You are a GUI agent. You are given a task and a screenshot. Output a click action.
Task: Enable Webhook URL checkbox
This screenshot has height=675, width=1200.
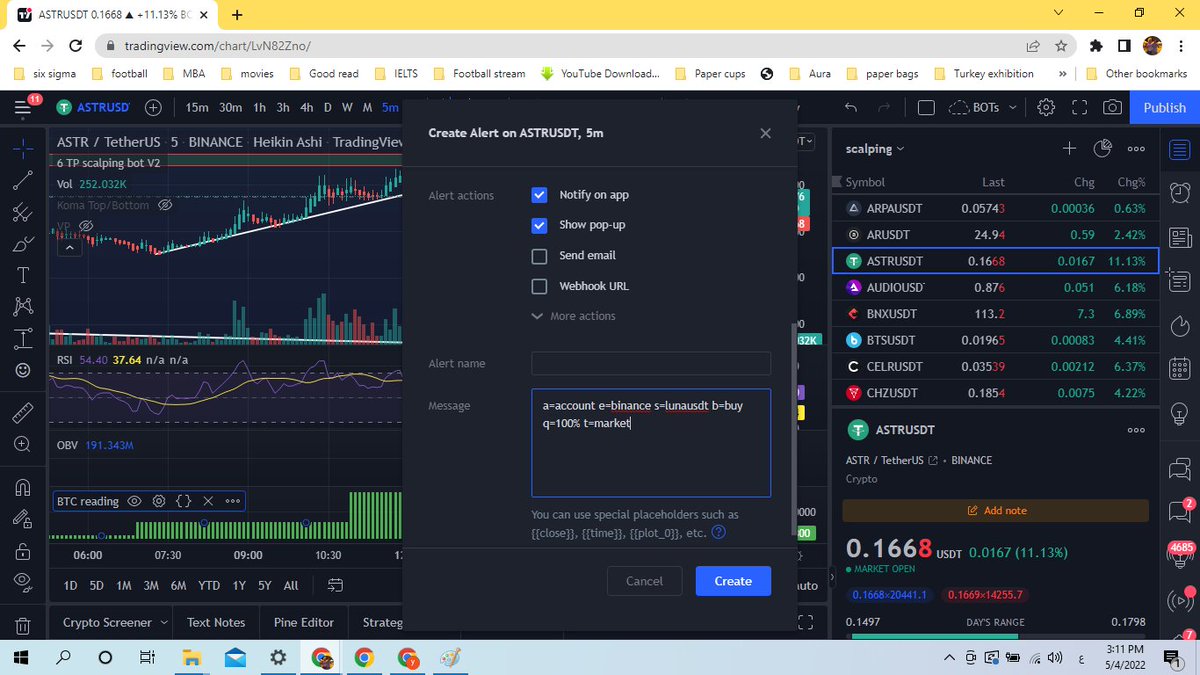tap(540, 286)
